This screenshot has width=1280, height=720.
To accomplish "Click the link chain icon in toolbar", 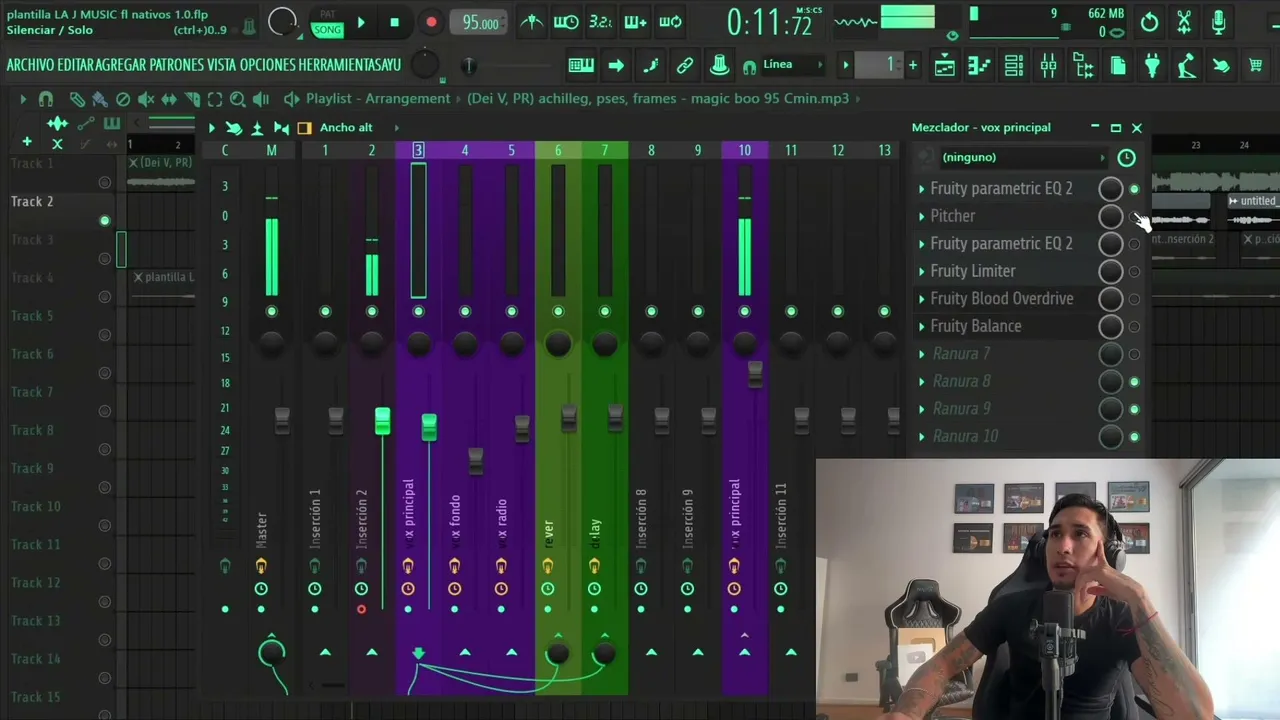I will click(x=685, y=66).
